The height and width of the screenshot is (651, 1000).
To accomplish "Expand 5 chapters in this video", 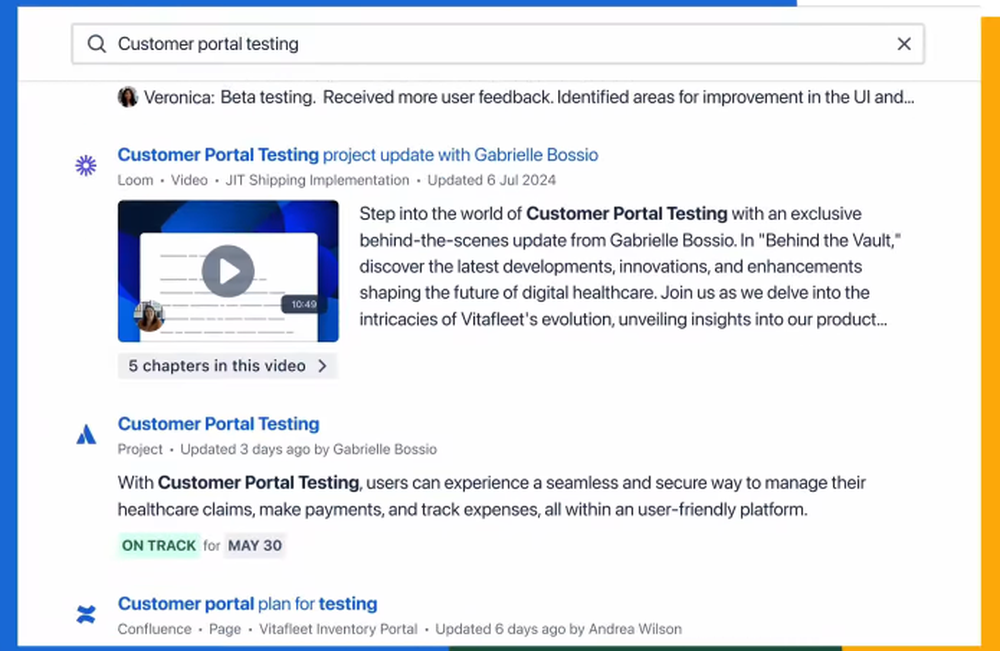I will (228, 366).
